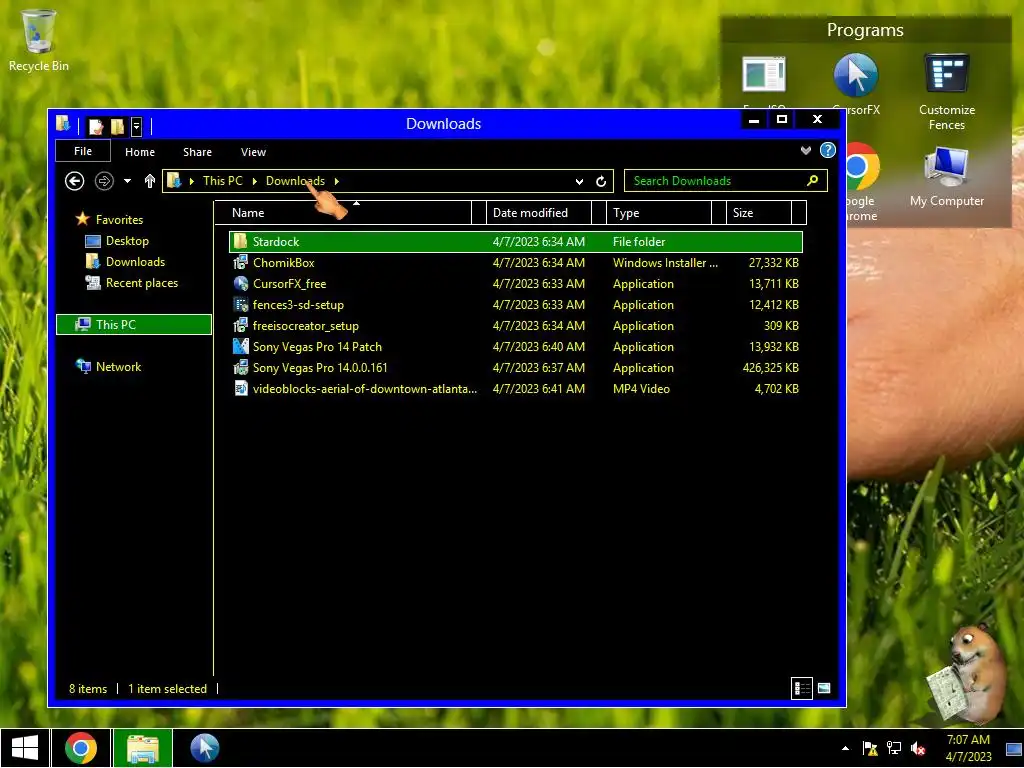Click the search magnifier icon
Screen dimensions: 1024x768
[x=812, y=180]
